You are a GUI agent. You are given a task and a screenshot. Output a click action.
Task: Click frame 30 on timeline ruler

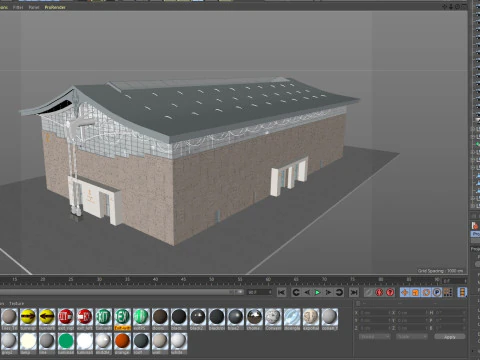(99, 279)
